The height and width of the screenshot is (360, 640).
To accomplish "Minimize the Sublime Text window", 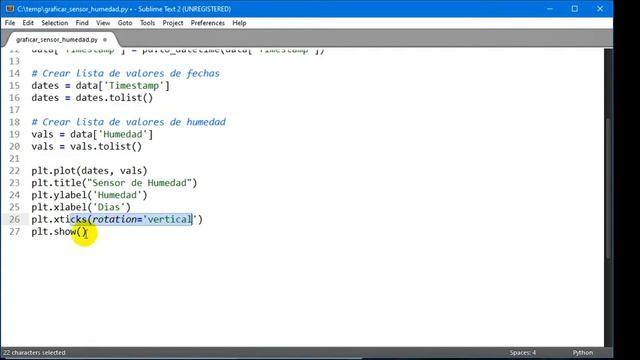I will tap(549, 9).
